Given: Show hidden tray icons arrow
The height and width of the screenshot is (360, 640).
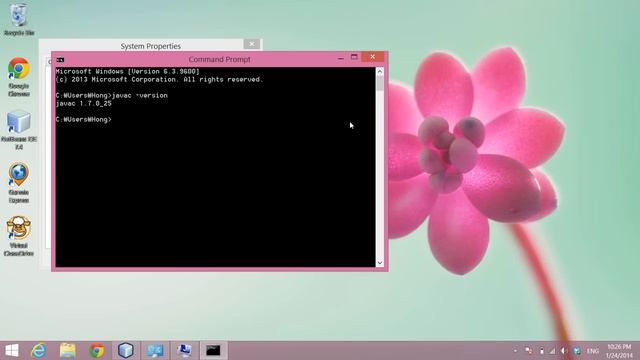Looking at the screenshot, I should pyautogui.click(x=515, y=351).
